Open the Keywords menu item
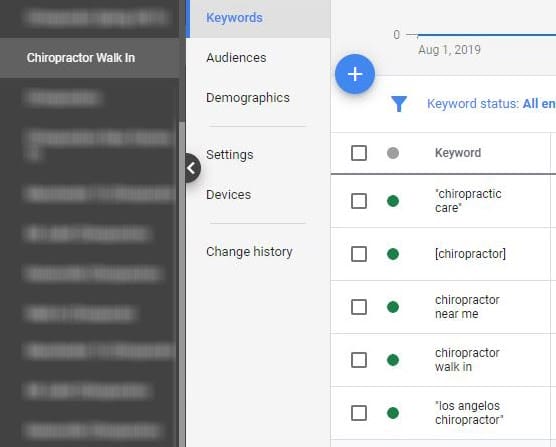Viewport: 556px width, 447px height. point(258,18)
